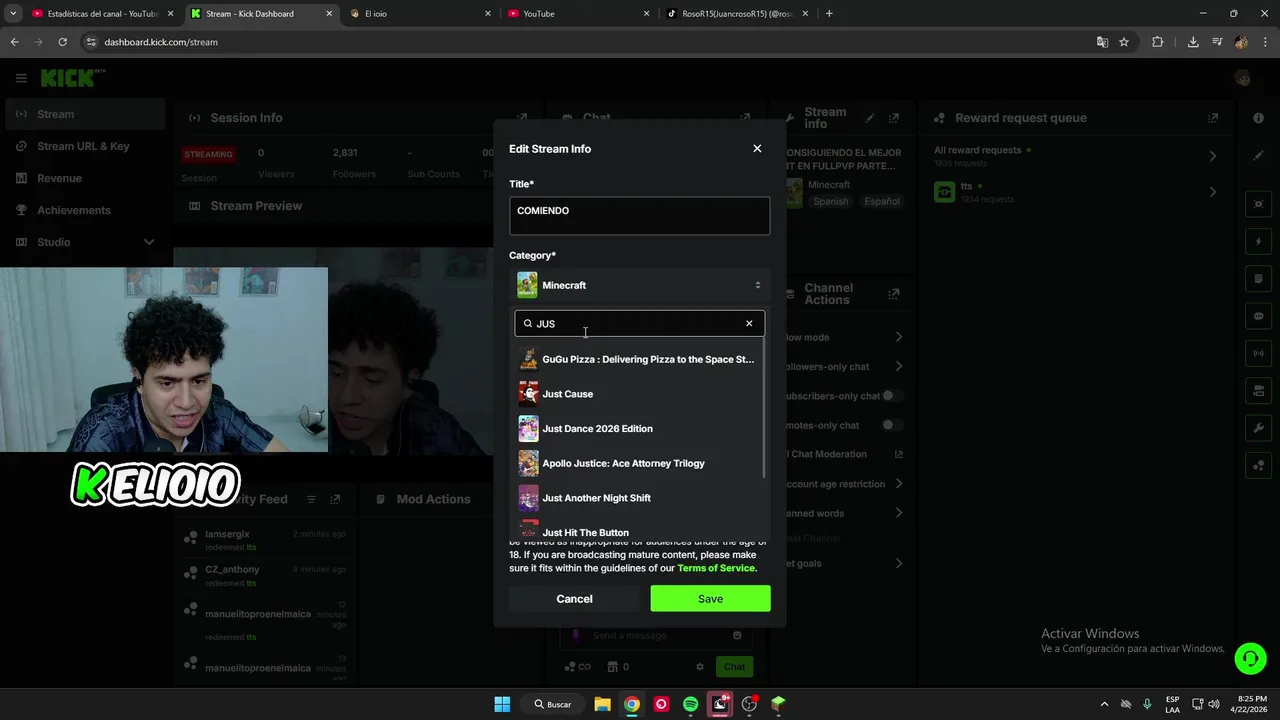Pop out the Reward request queue

click(1213, 118)
